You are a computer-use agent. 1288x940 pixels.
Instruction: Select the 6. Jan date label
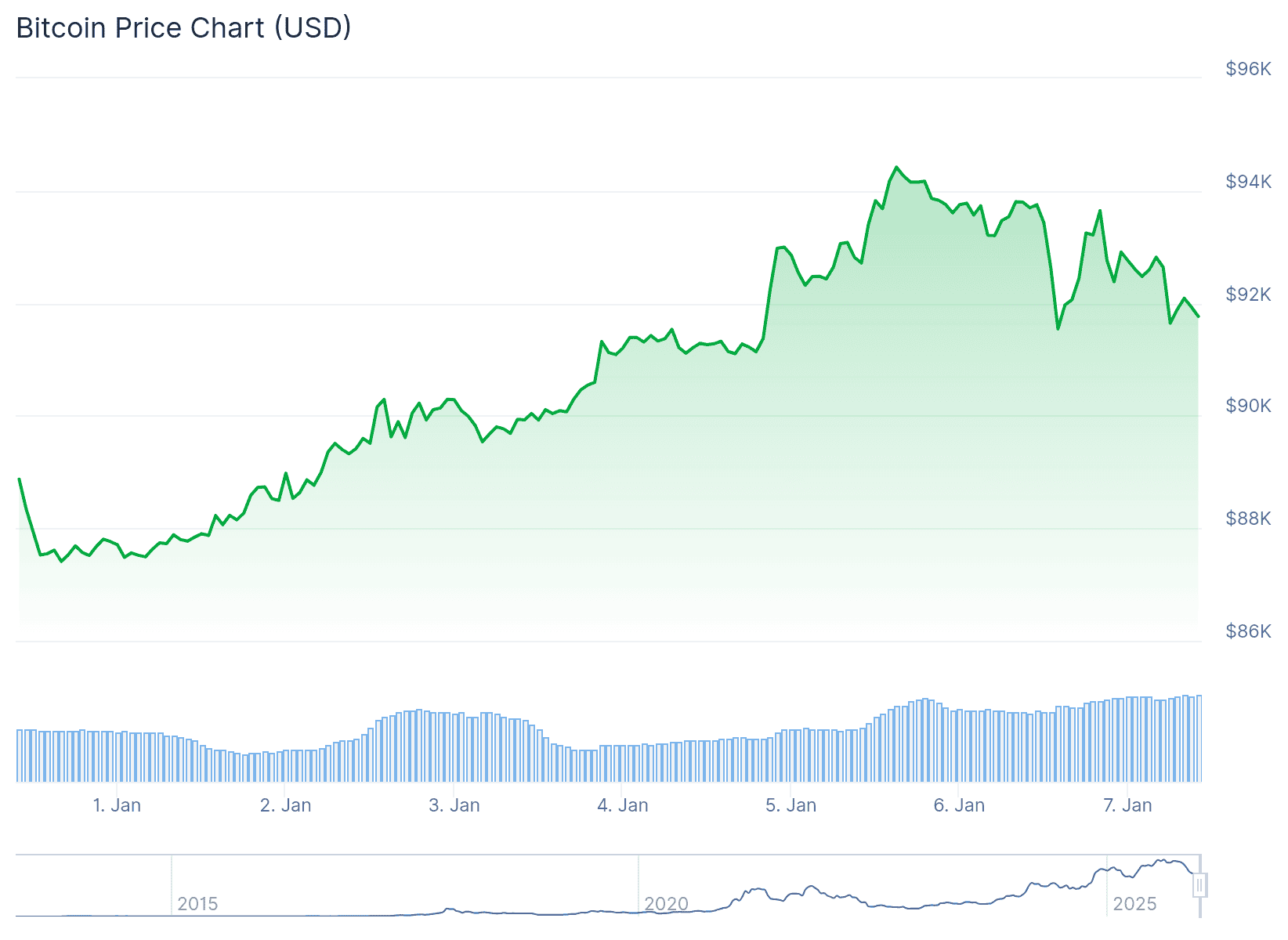coord(959,805)
